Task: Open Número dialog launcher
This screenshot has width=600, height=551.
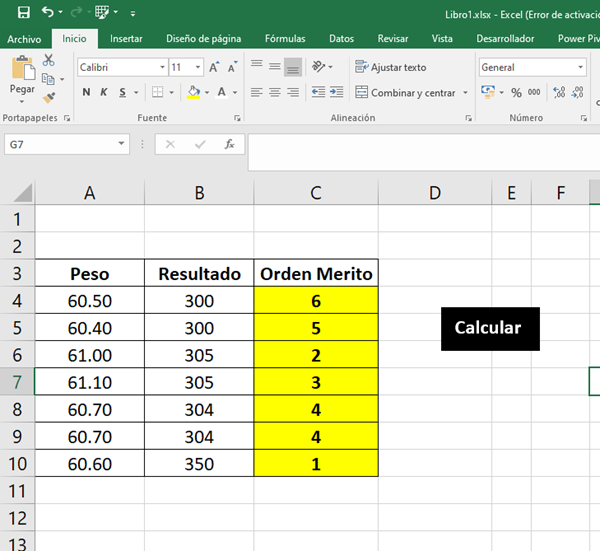Action: [584, 118]
